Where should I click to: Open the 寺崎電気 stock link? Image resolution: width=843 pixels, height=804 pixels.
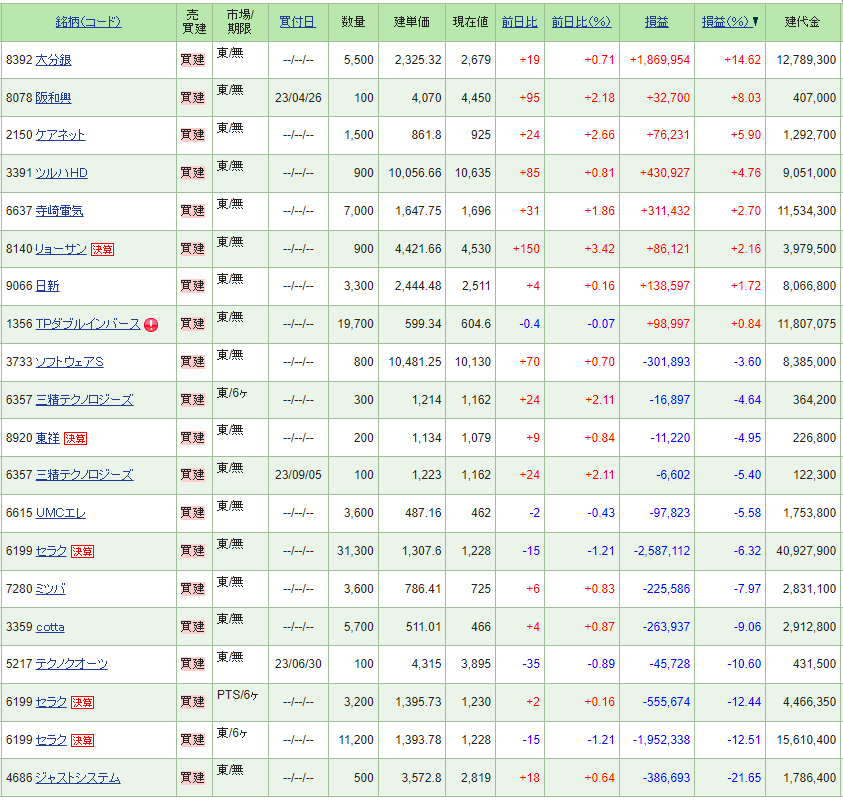coord(59,211)
